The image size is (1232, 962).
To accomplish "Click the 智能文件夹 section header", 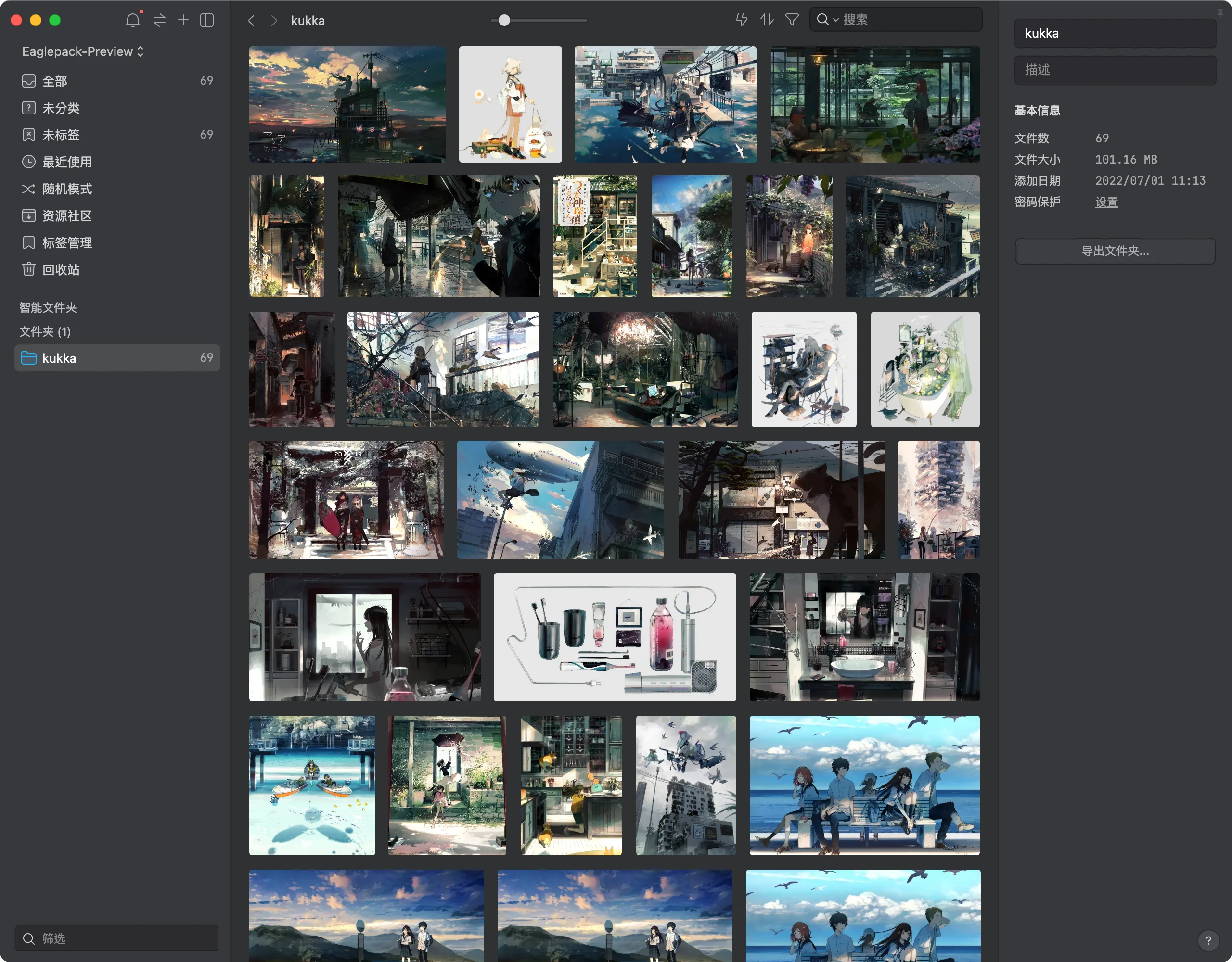I will point(48,307).
